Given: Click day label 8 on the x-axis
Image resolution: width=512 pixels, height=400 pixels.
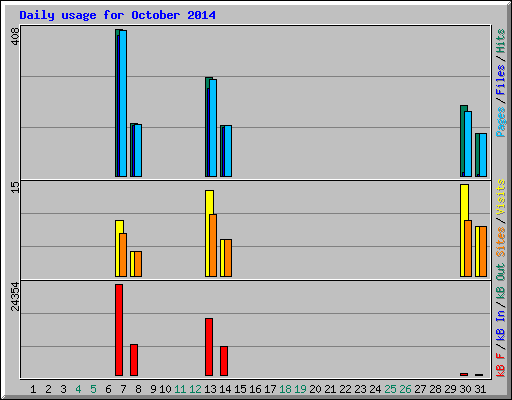Looking at the screenshot, I should click(x=138, y=389).
